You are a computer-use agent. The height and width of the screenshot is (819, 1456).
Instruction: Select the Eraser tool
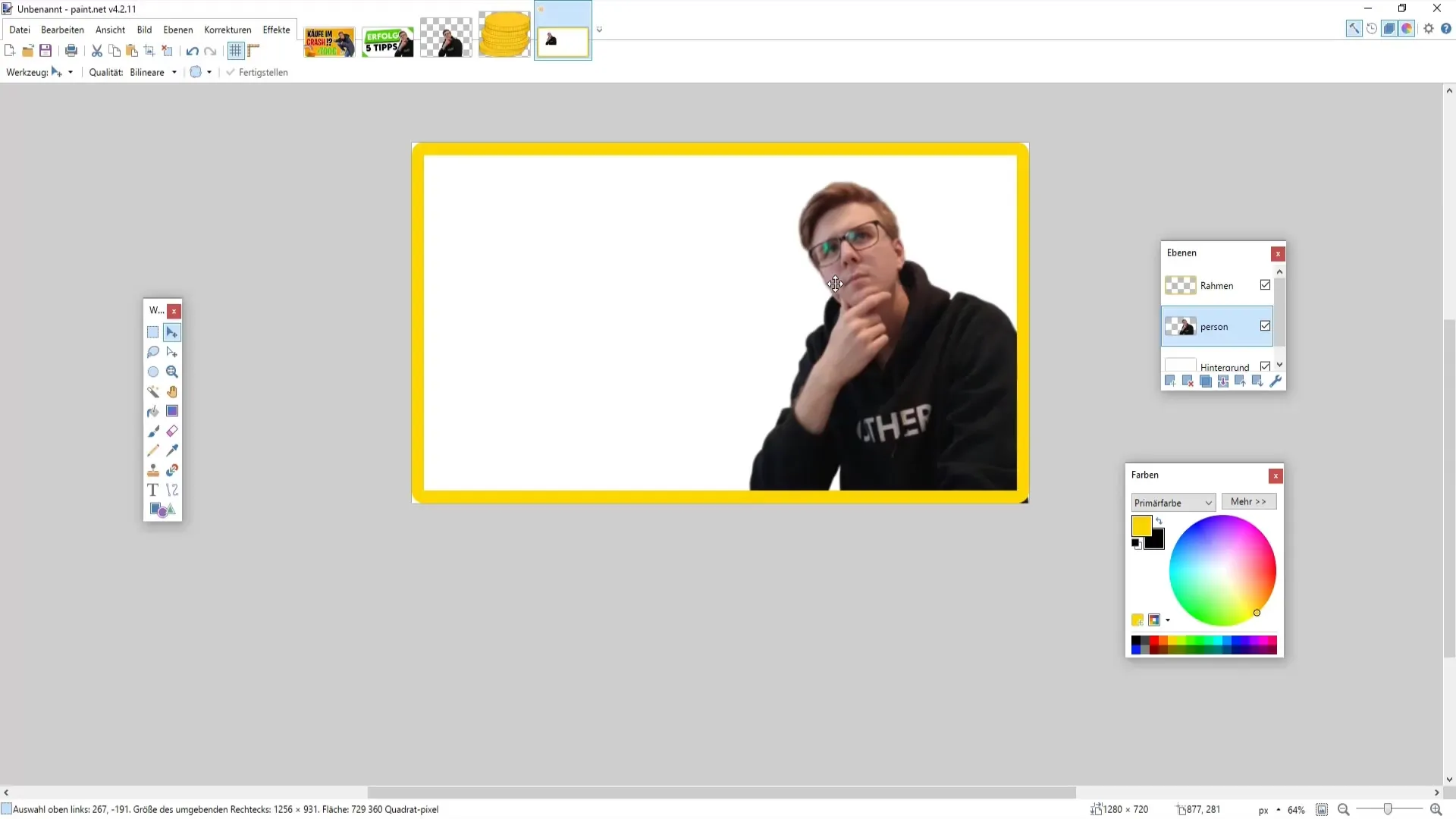(x=172, y=431)
